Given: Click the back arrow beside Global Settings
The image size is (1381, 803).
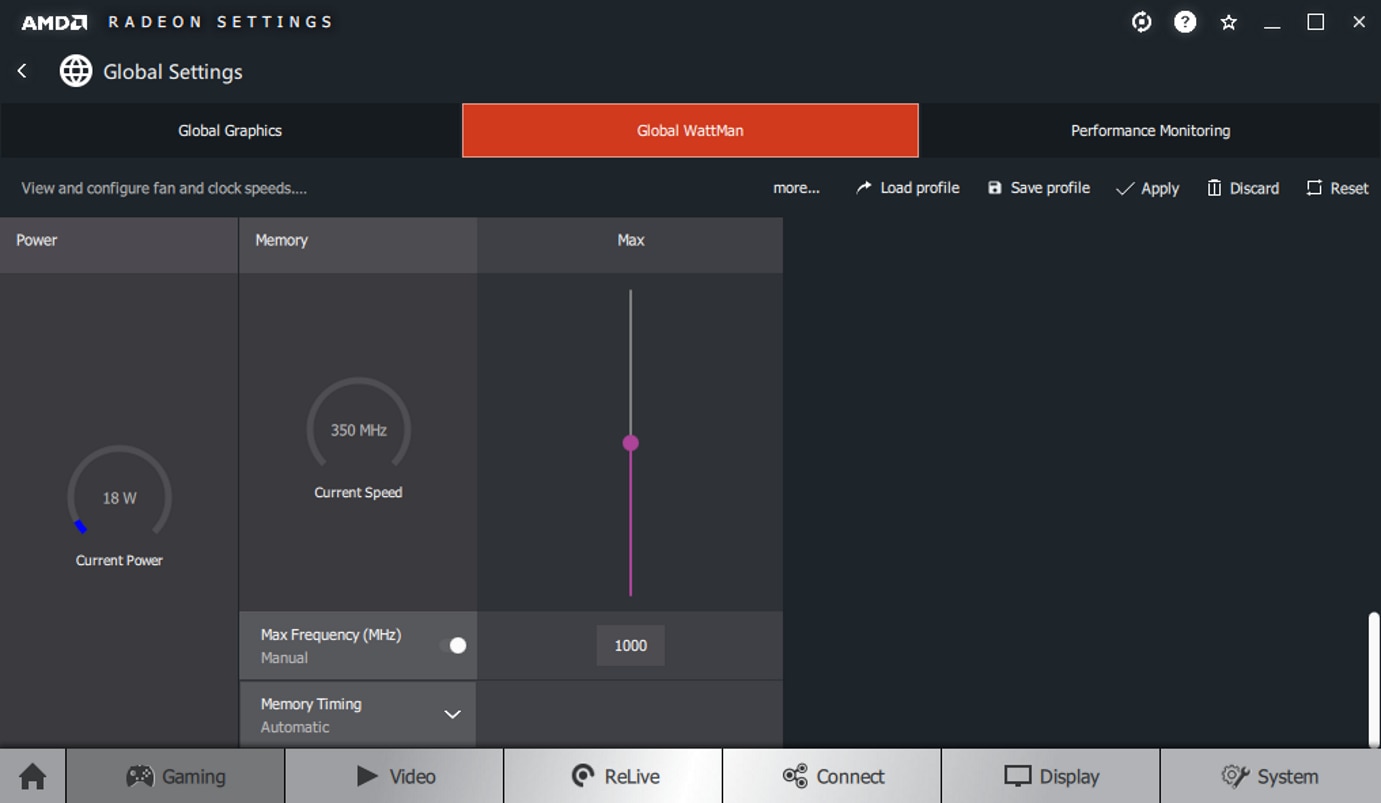Looking at the screenshot, I should pyautogui.click(x=22, y=71).
